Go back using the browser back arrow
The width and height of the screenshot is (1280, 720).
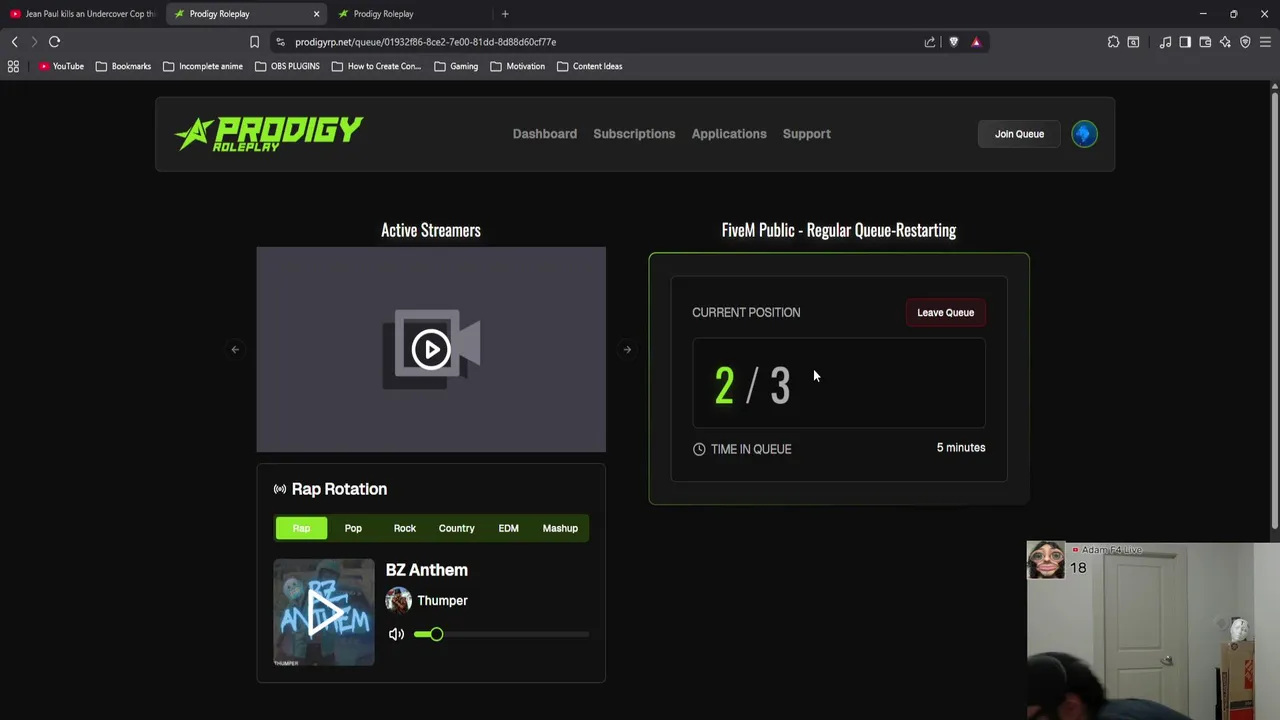click(x=14, y=42)
